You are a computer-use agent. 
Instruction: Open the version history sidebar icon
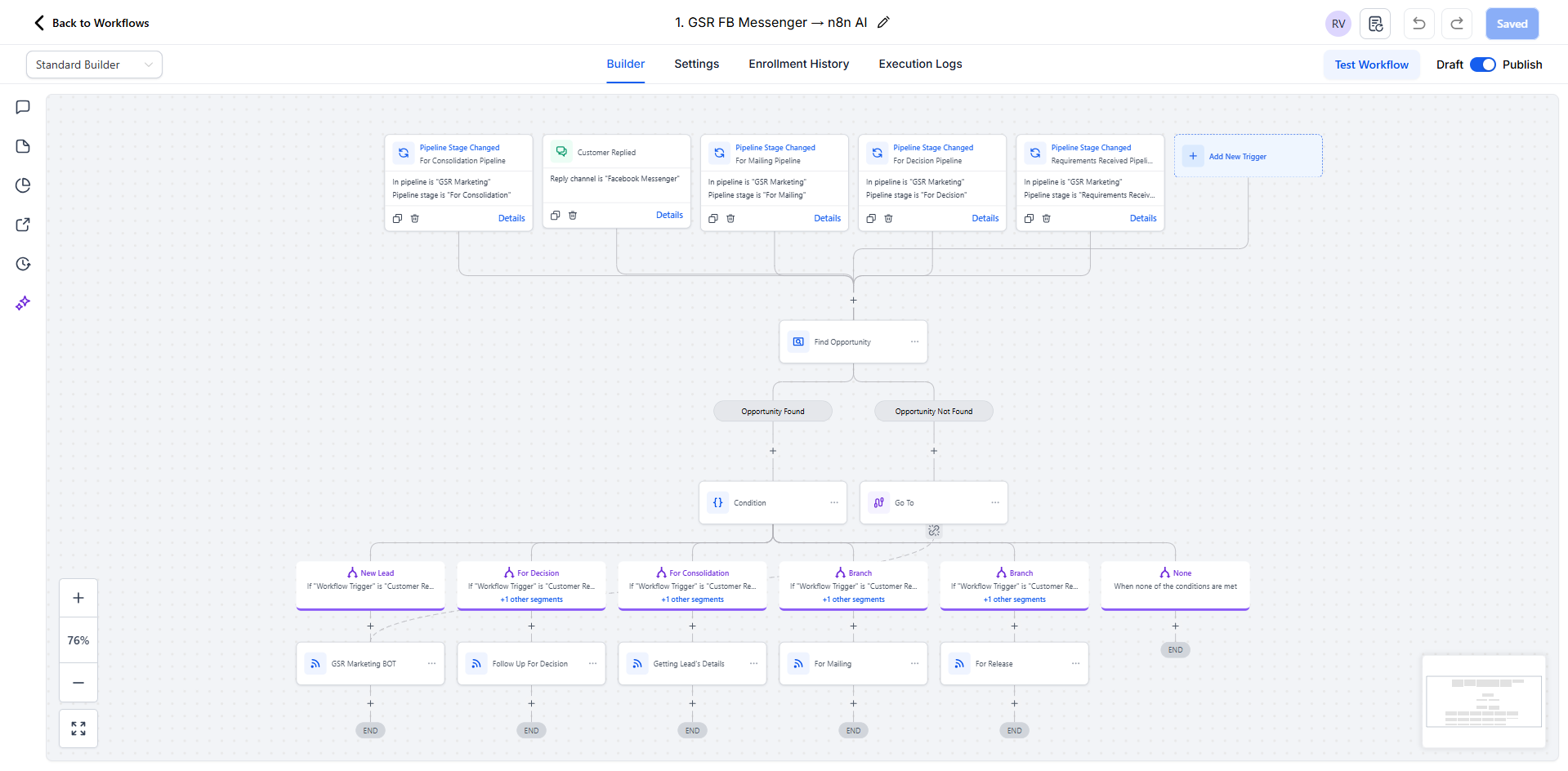(23, 264)
